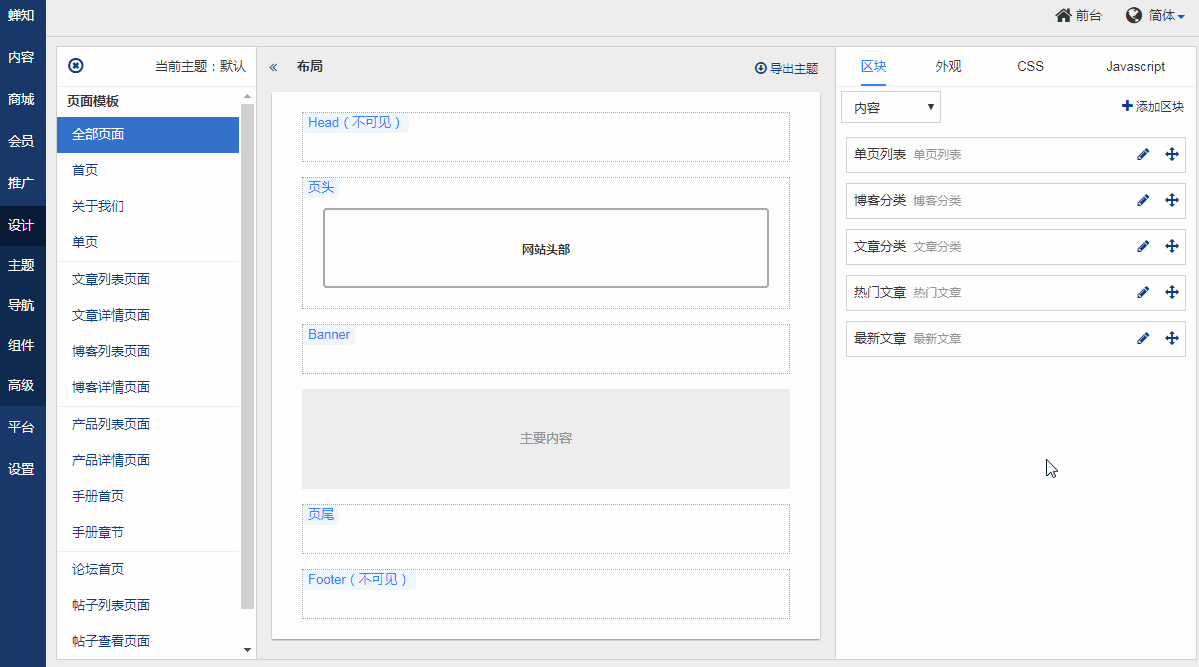Switch to the 外观 tab

948,67
